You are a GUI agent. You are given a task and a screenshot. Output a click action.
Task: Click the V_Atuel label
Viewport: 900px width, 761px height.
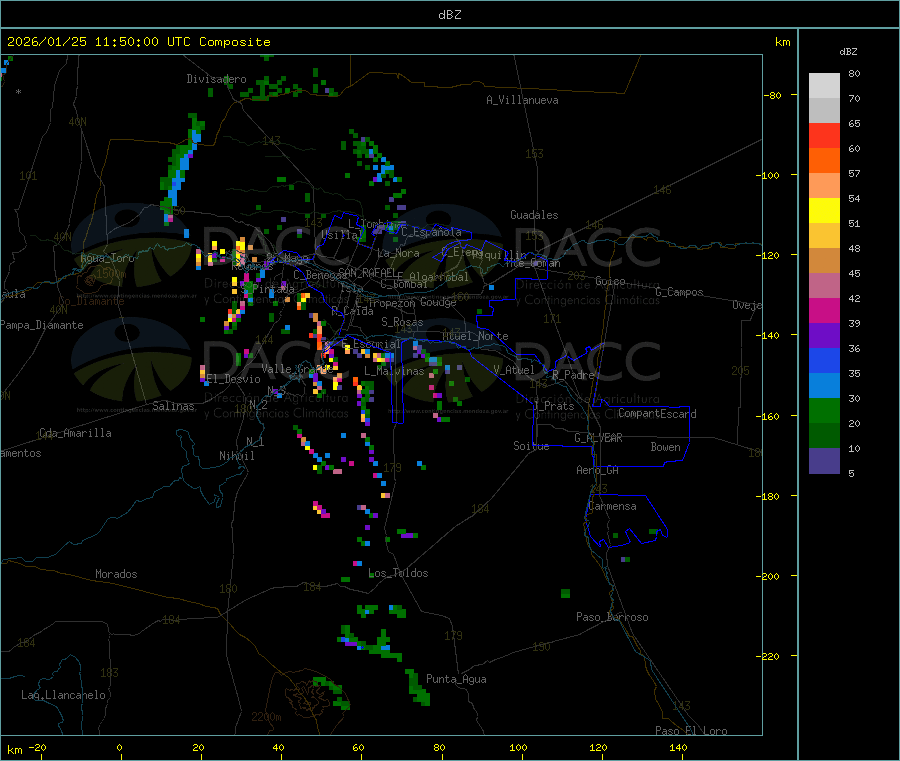tap(514, 370)
